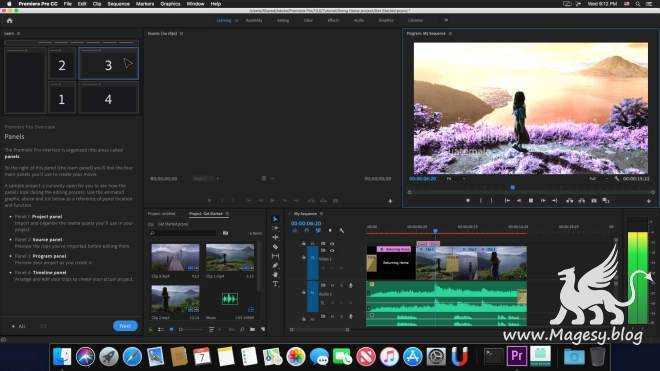
Task: Click the Project panel thumbnail zoom slider
Action: (x=192, y=329)
